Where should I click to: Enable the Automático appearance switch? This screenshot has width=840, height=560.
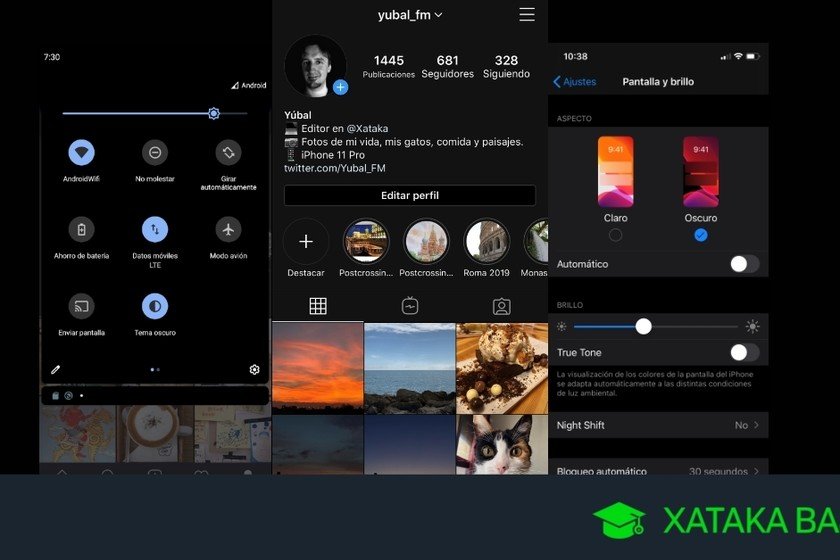[x=743, y=264]
